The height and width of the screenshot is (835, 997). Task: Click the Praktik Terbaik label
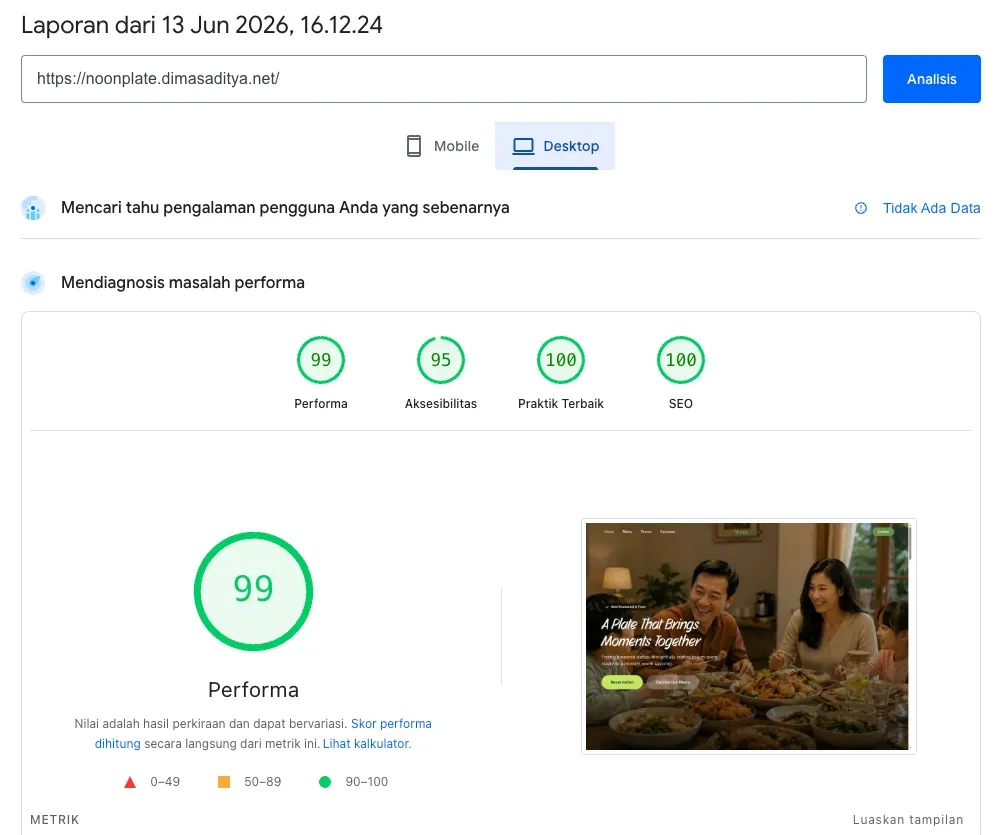pyautogui.click(x=560, y=404)
